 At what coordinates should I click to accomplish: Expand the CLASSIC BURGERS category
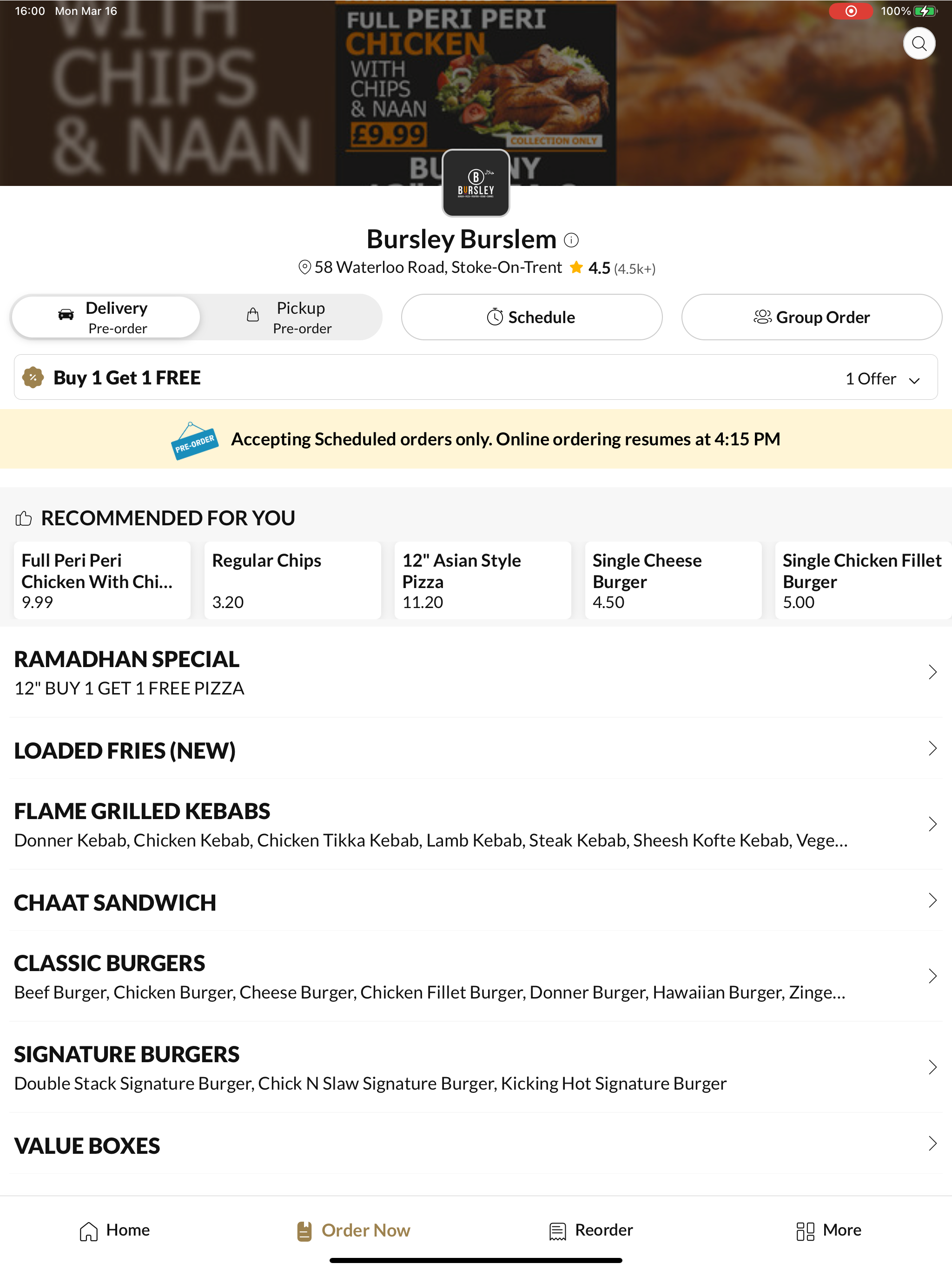coord(476,977)
